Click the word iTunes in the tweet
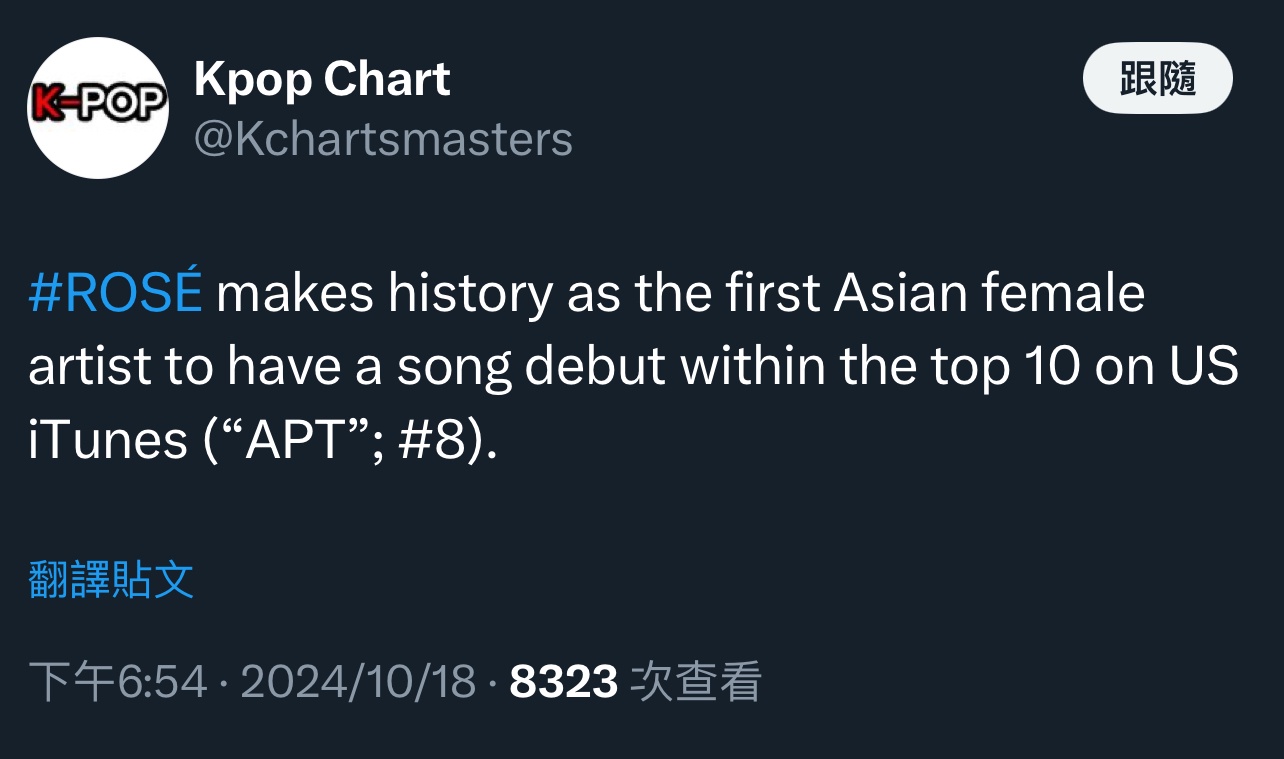Viewport: 1284px width, 759px height. point(108,440)
